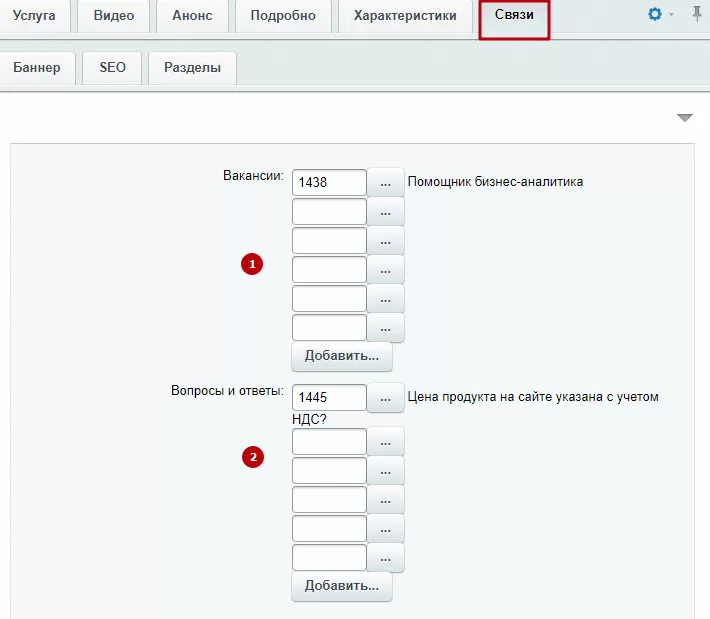Switch to the Характеристики tab

[x=405, y=16]
